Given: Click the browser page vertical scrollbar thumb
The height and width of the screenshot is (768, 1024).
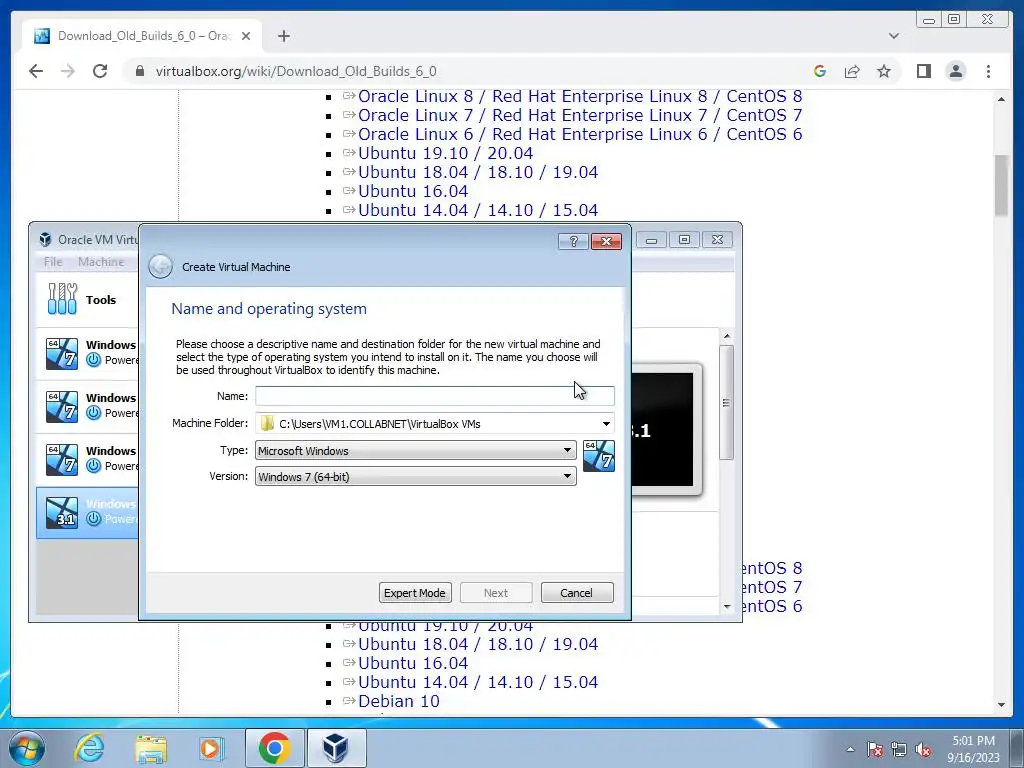Looking at the screenshot, I should [x=1001, y=185].
